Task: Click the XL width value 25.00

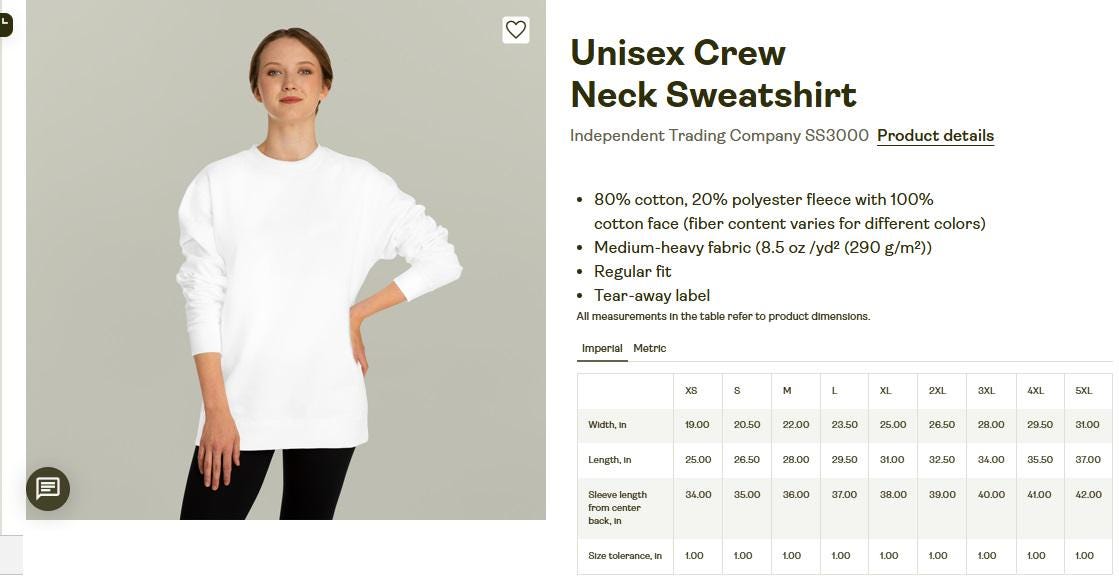Action: point(893,425)
